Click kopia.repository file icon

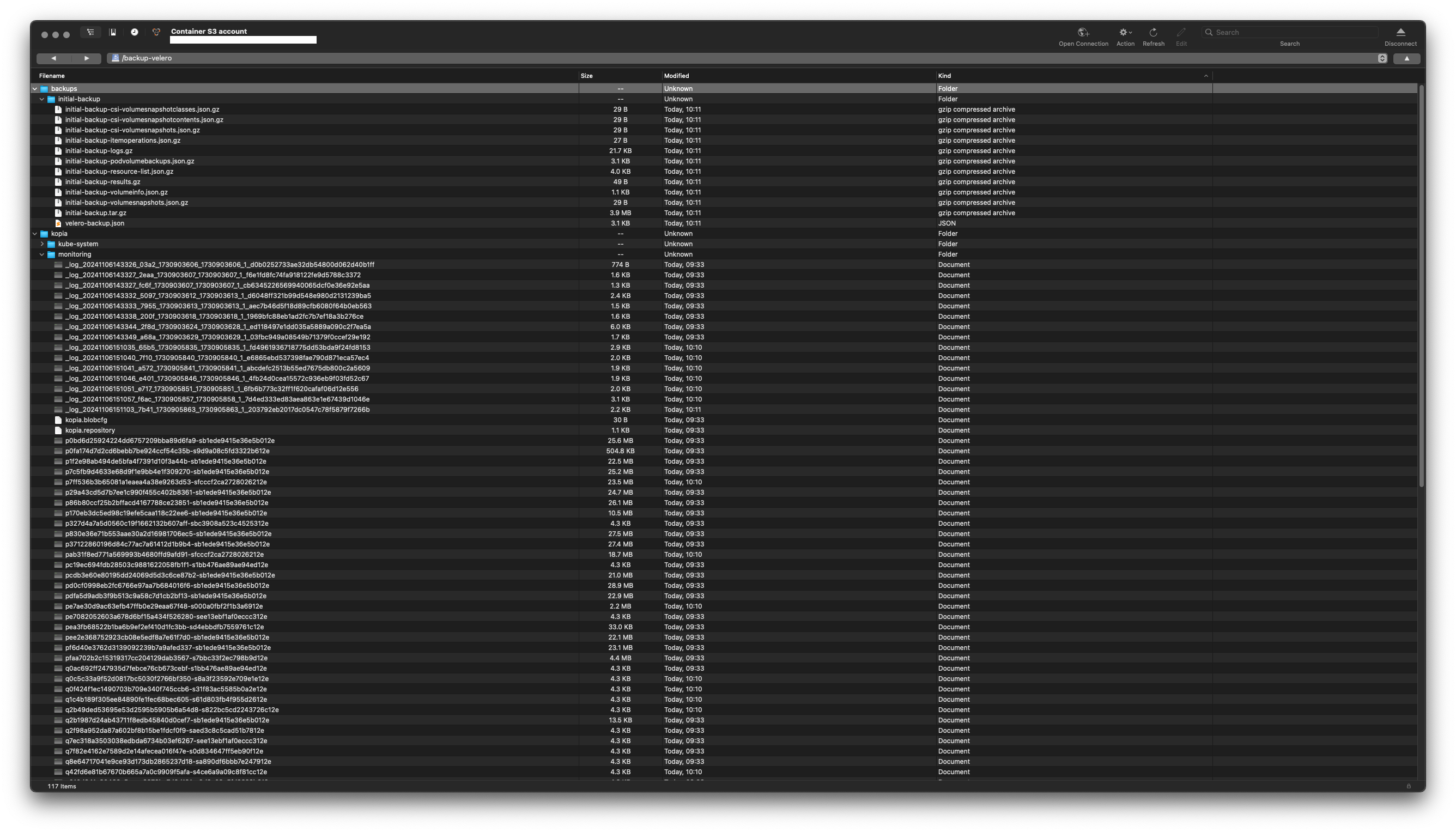coord(58,430)
